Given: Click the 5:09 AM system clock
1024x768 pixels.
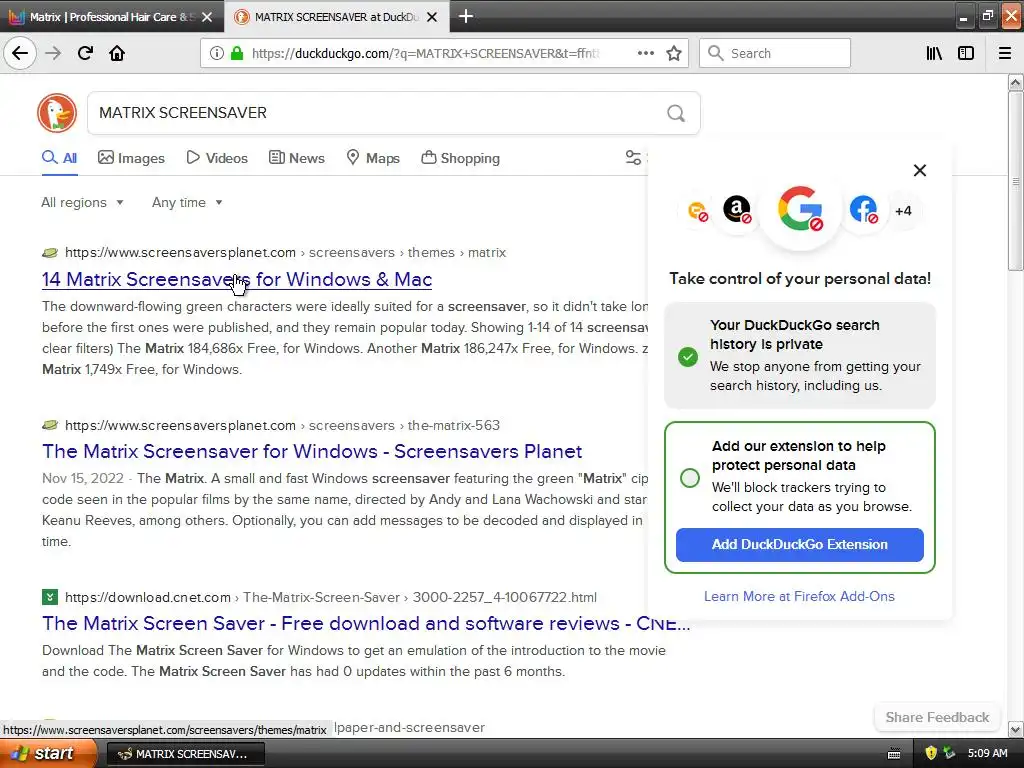Looking at the screenshot, I should point(987,753).
